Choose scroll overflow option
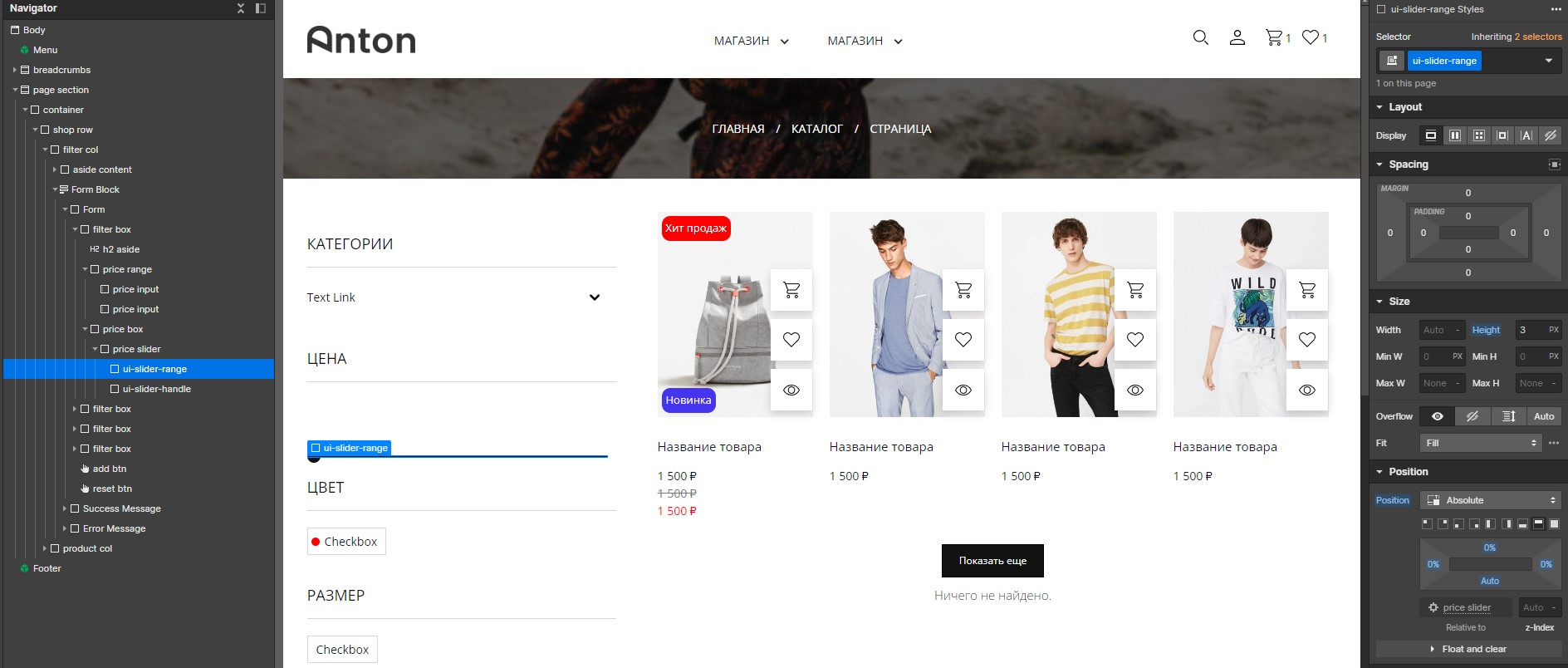1568x668 pixels. (1508, 416)
